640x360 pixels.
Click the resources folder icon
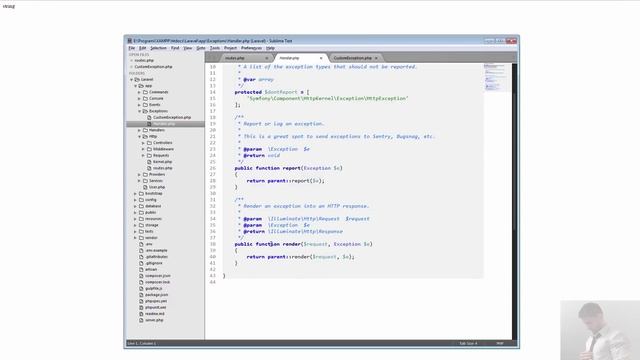point(141,219)
